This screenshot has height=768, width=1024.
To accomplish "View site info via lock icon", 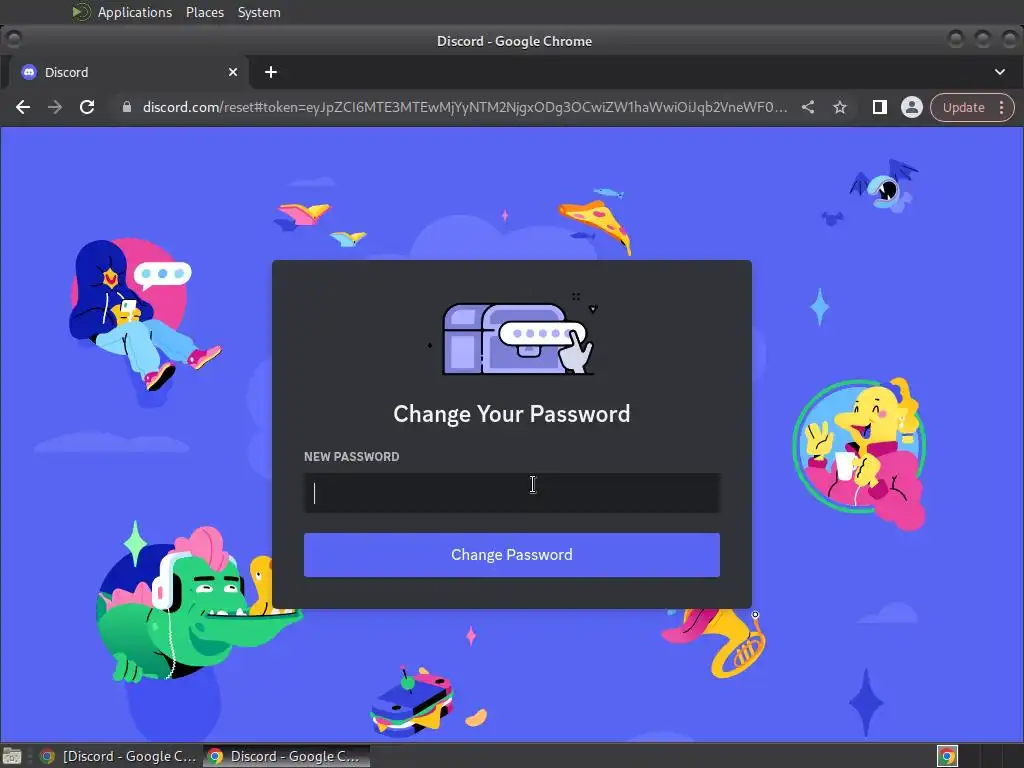I will click(127, 107).
